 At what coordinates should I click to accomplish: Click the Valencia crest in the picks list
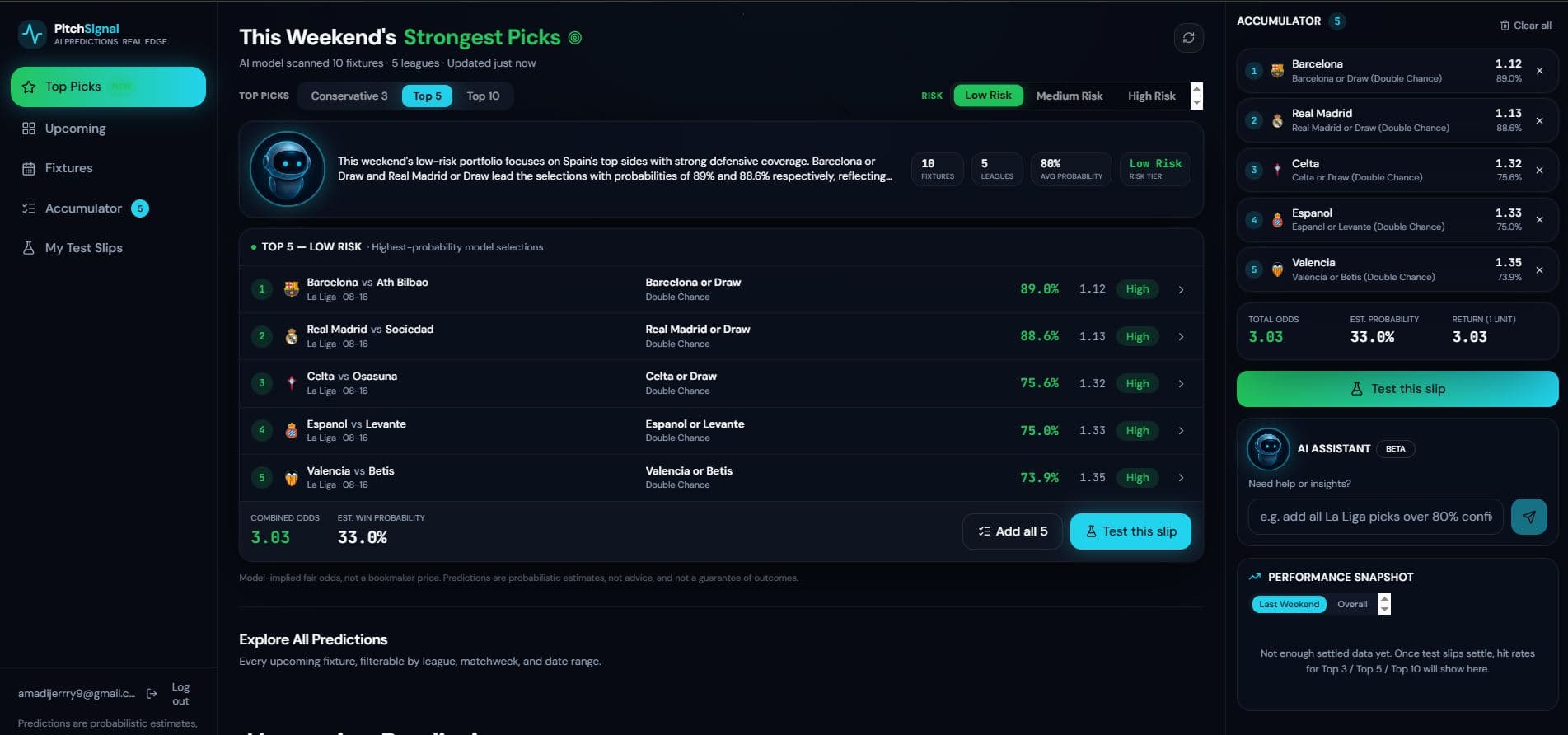click(292, 478)
